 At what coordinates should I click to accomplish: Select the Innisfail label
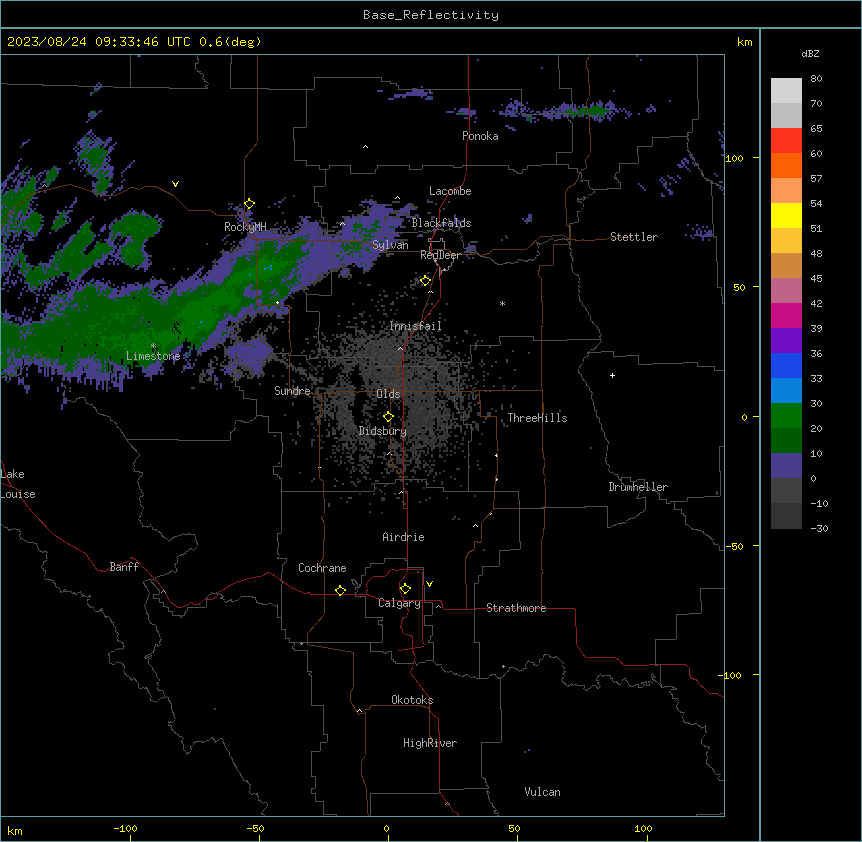pos(415,326)
